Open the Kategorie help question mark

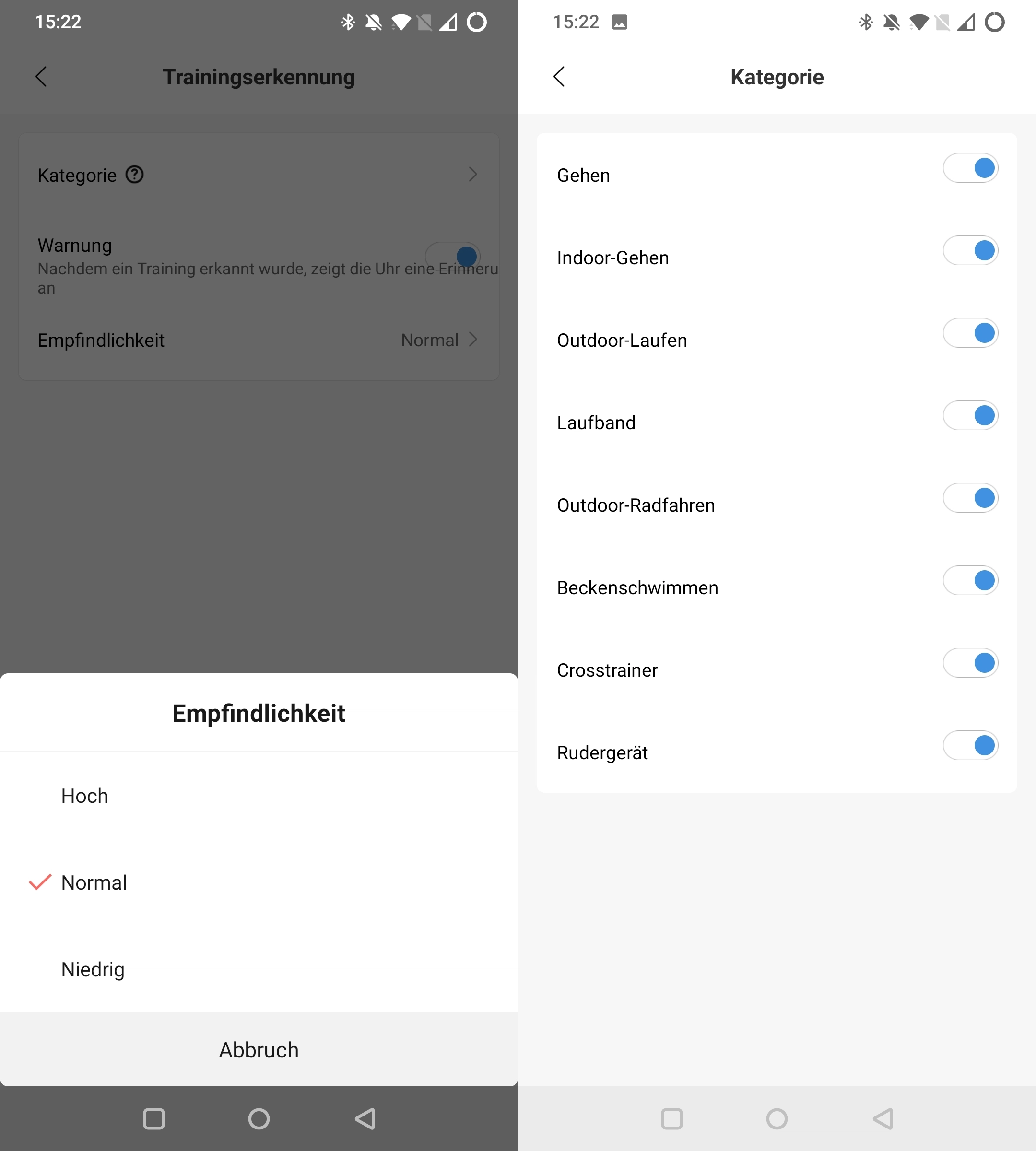[134, 174]
